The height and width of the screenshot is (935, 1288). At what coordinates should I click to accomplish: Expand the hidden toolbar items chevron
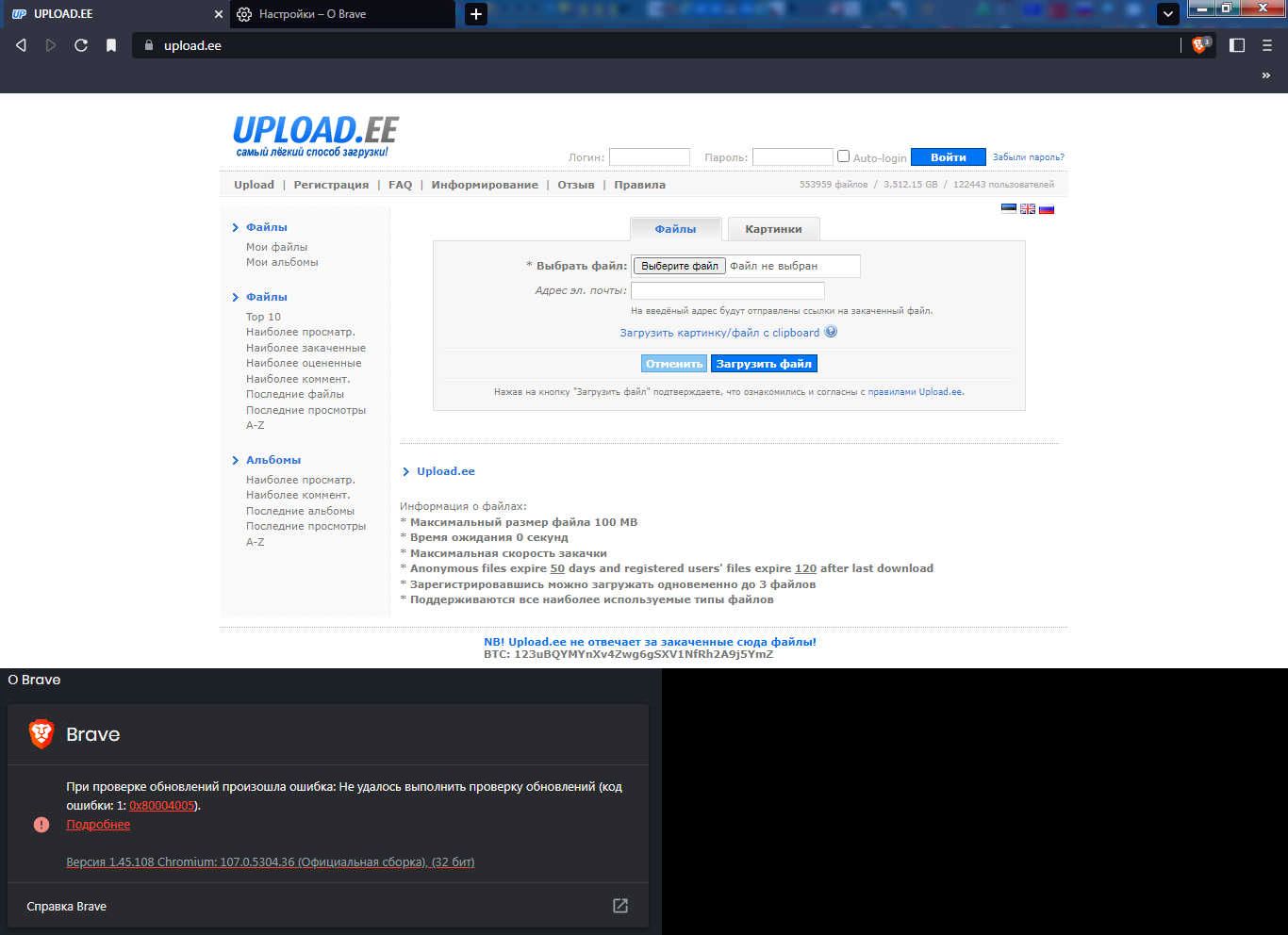tap(1265, 75)
